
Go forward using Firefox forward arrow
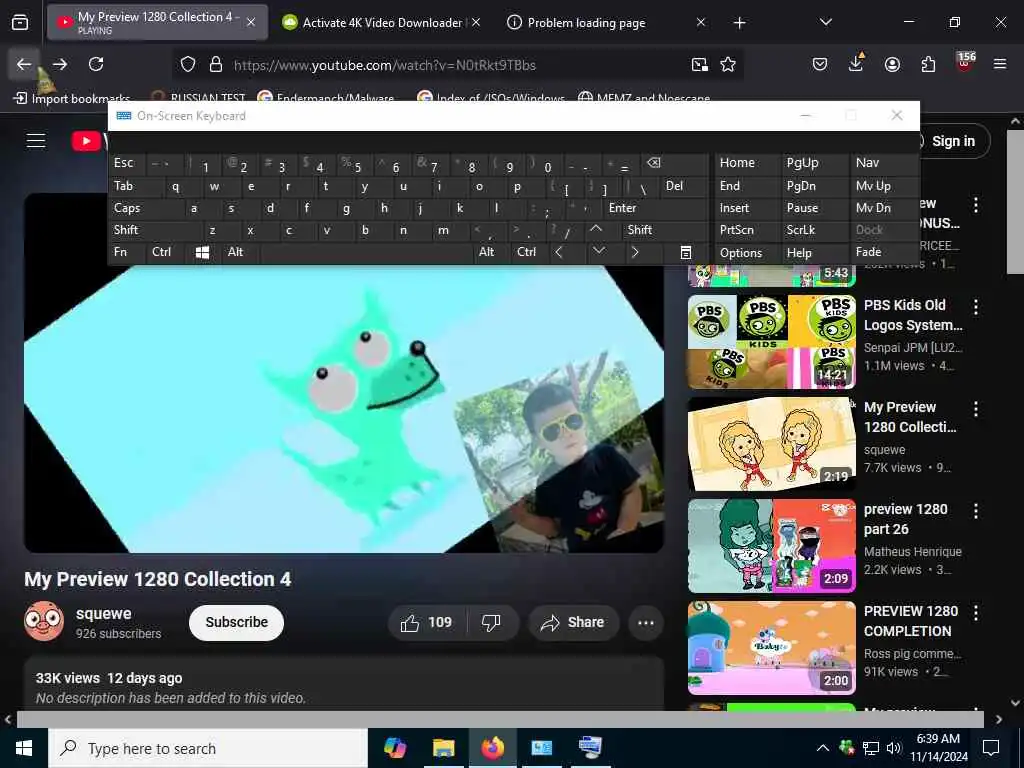click(x=60, y=65)
